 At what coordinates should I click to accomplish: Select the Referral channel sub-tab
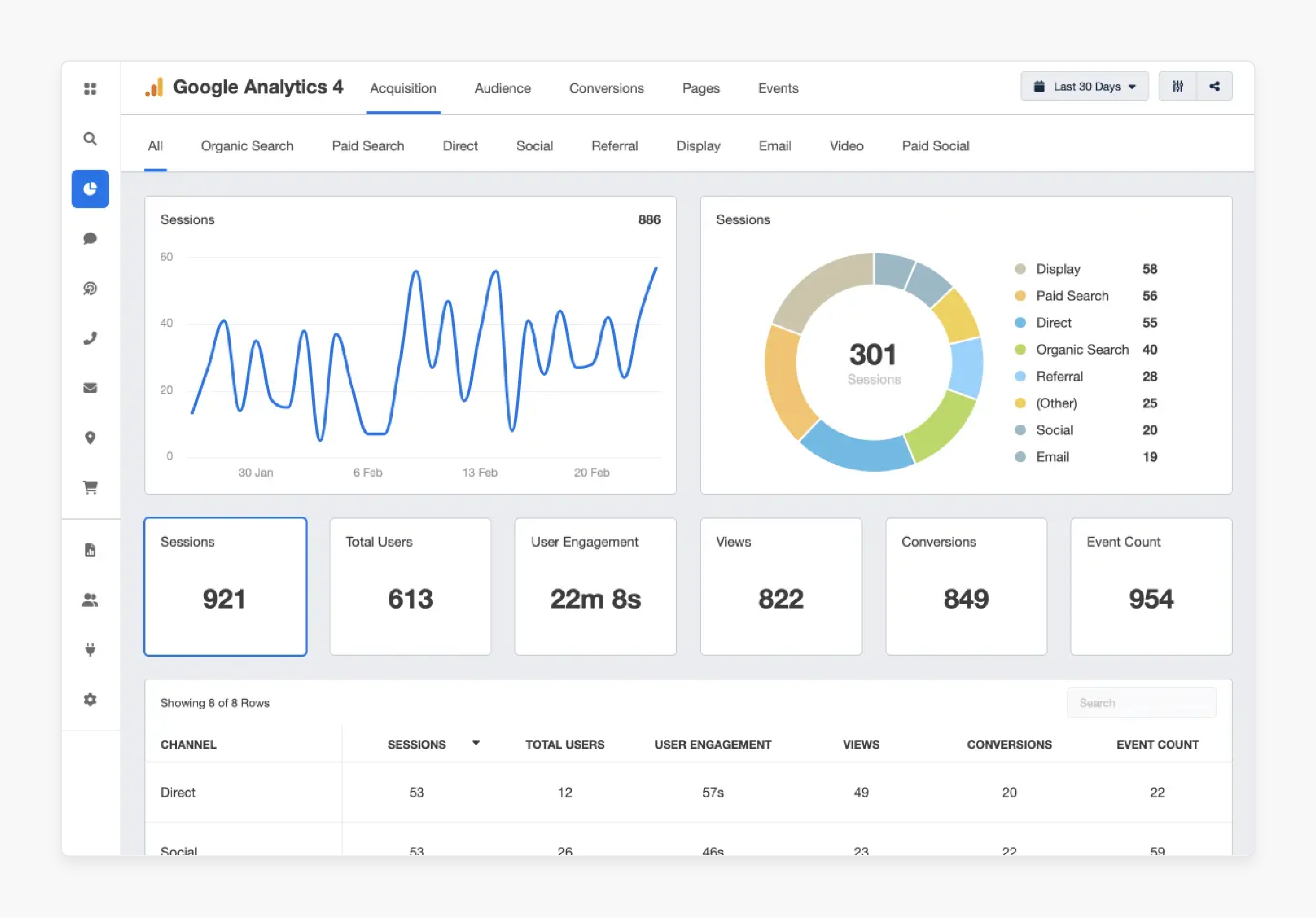click(614, 145)
